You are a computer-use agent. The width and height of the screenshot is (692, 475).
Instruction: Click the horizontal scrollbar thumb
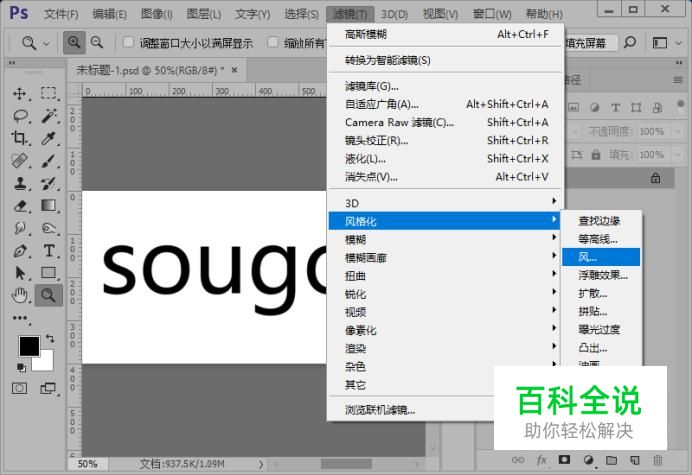346,464
